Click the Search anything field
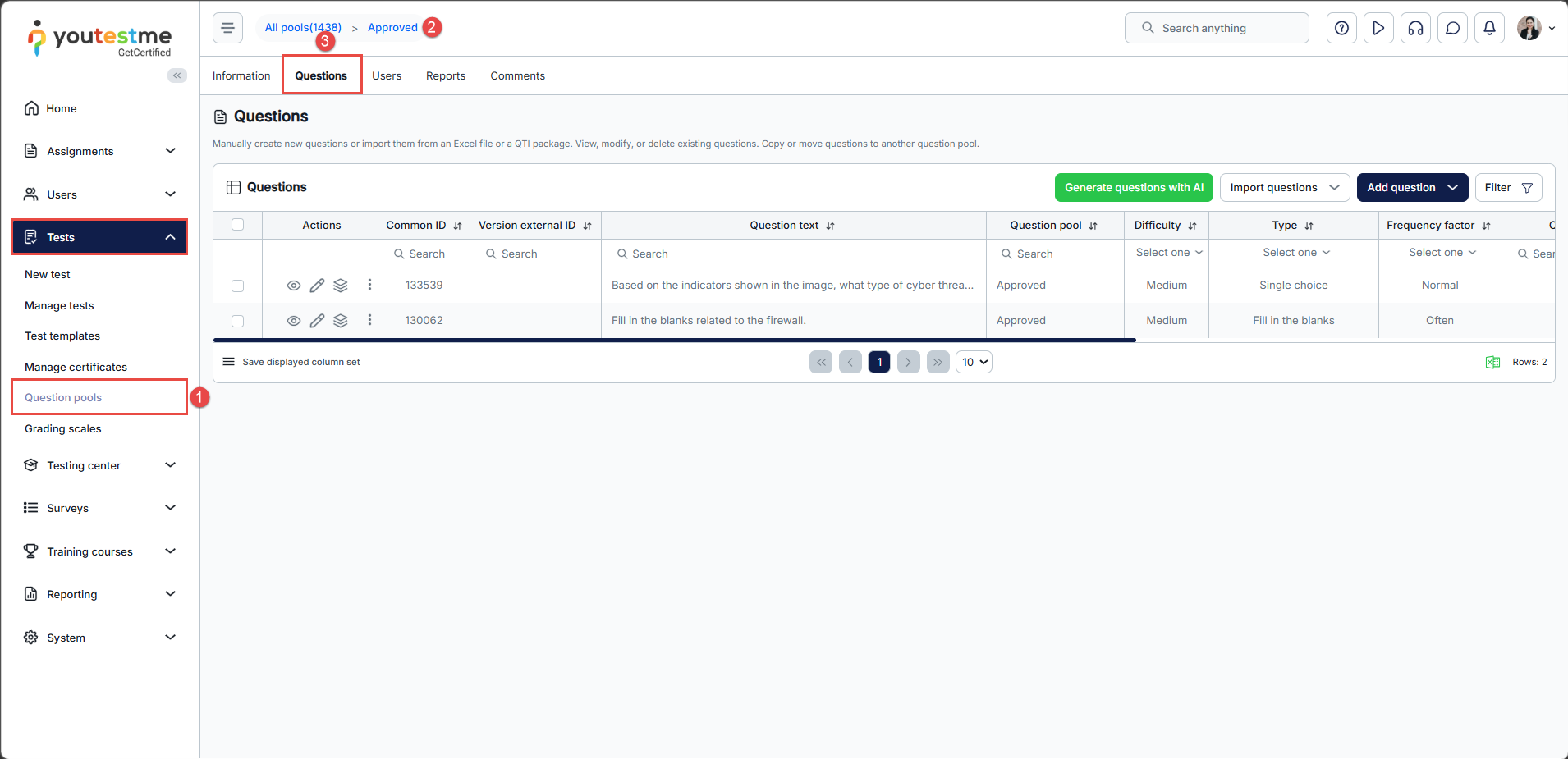Screen dimensions: 1568x759 pyautogui.click(x=1217, y=28)
